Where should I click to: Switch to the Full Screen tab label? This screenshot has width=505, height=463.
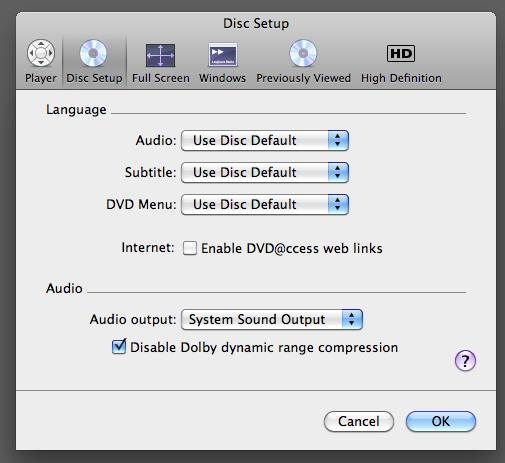161,78
